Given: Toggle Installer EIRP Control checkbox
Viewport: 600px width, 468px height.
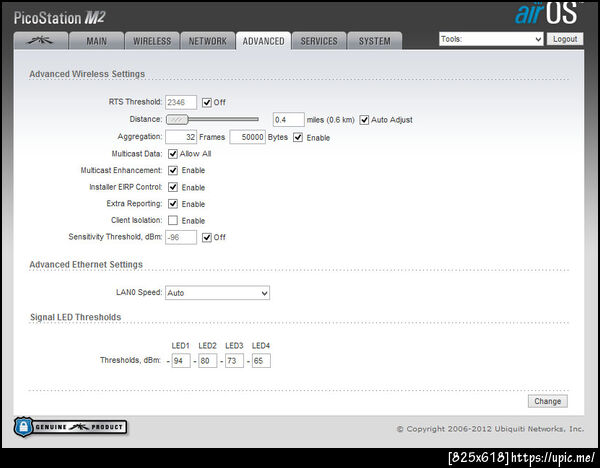Looking at the screenshot, I should [x=173, y=187].
